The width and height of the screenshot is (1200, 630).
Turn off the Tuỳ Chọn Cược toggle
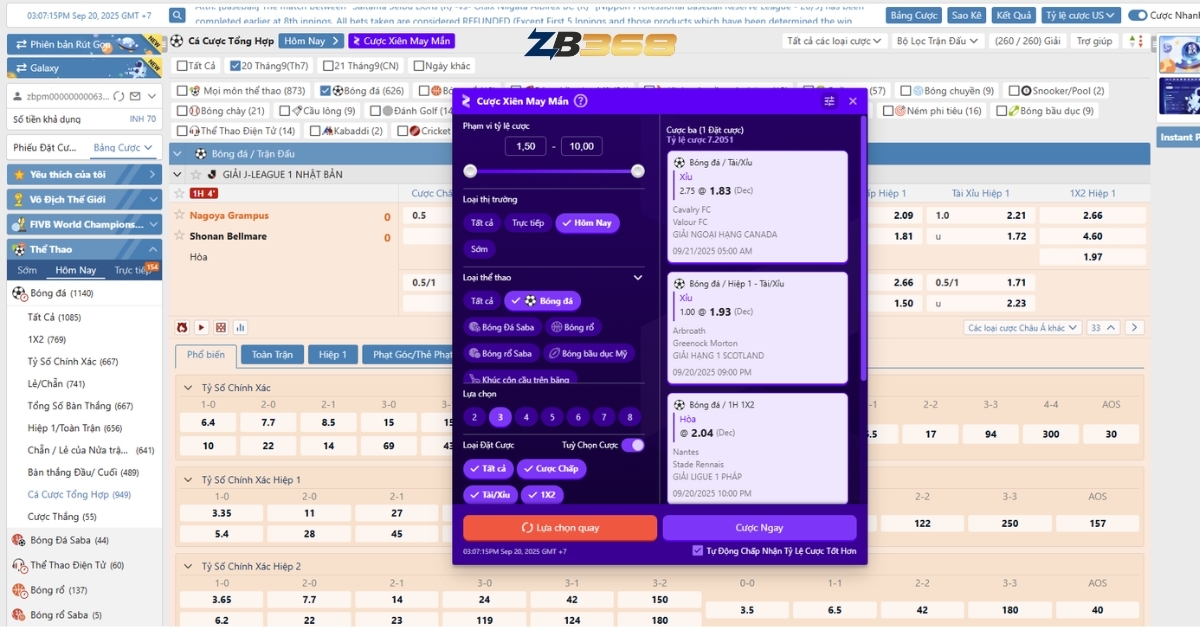pos(632,445)
